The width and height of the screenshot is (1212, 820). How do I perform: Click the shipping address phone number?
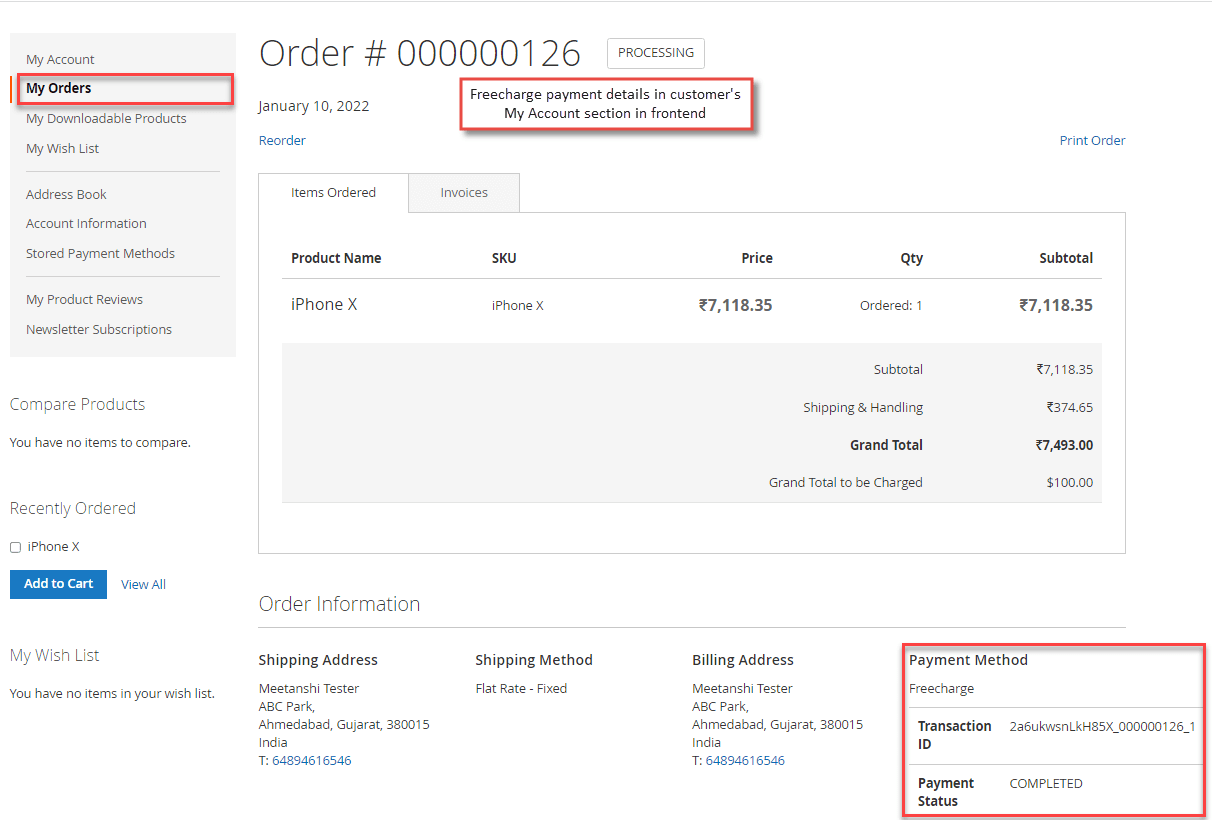(x=311, y=760)
